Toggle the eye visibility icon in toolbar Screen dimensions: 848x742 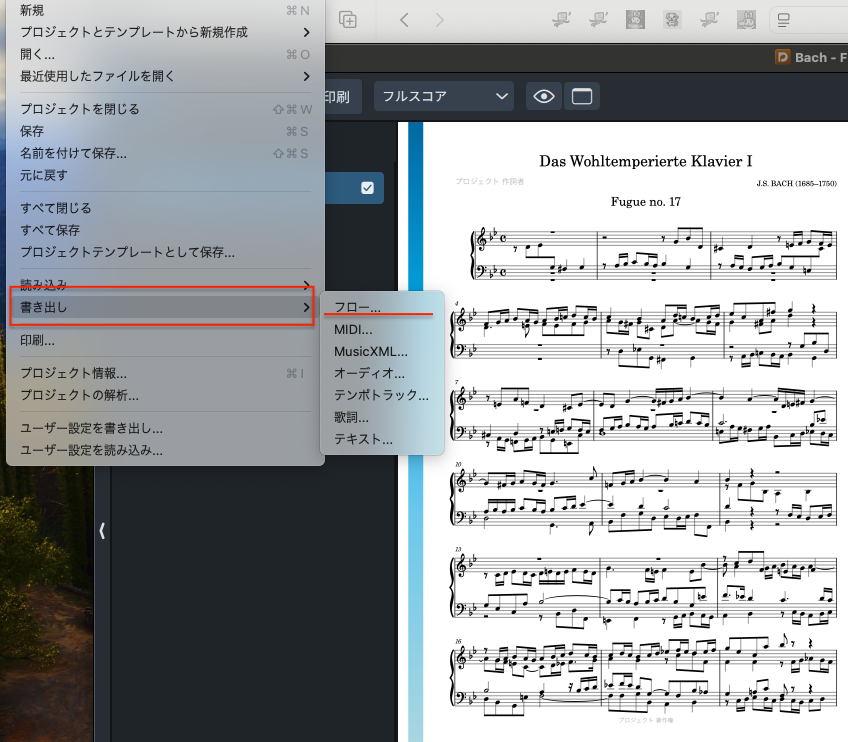click(544, 97)
